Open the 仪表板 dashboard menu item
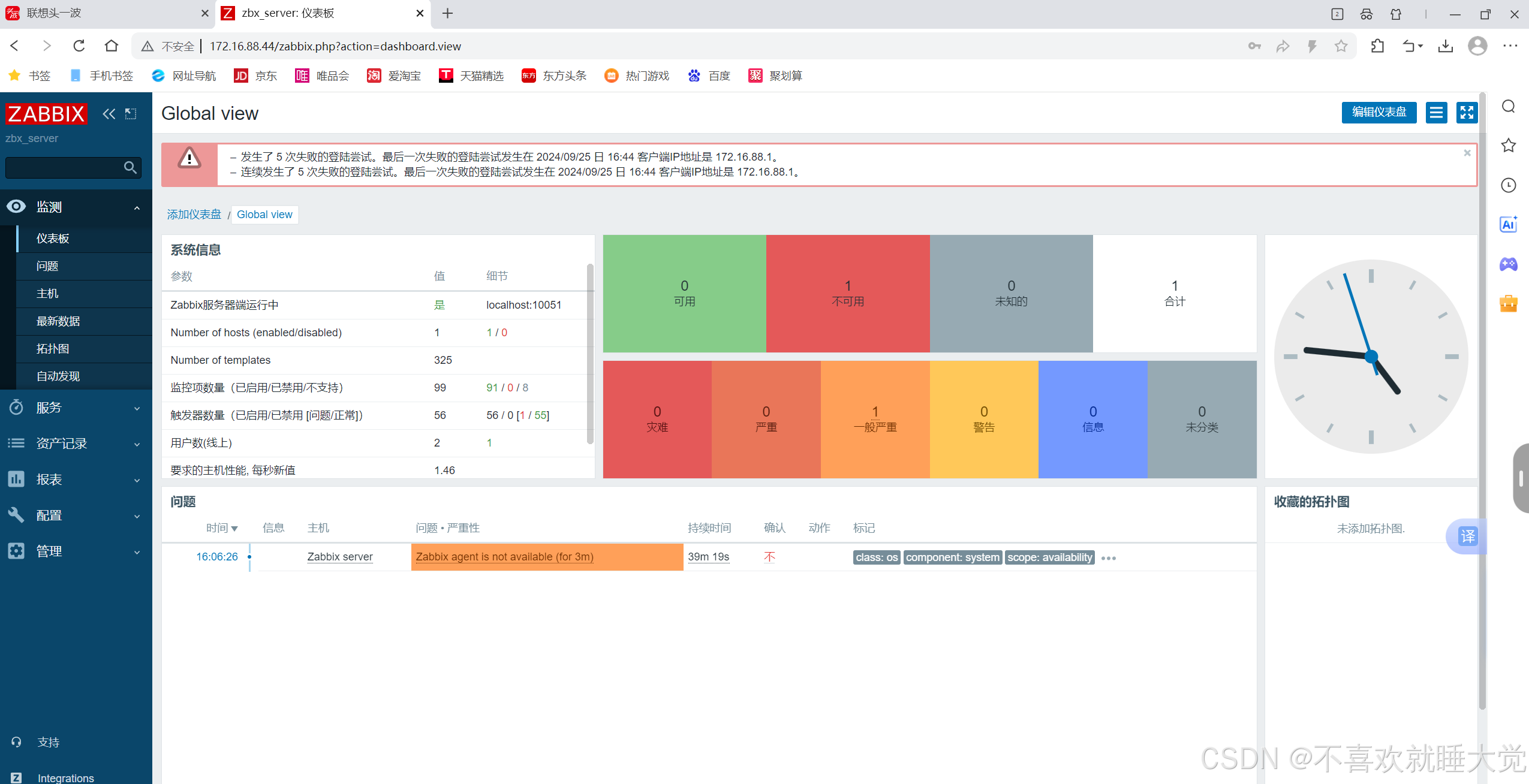 tap(85, 239)
